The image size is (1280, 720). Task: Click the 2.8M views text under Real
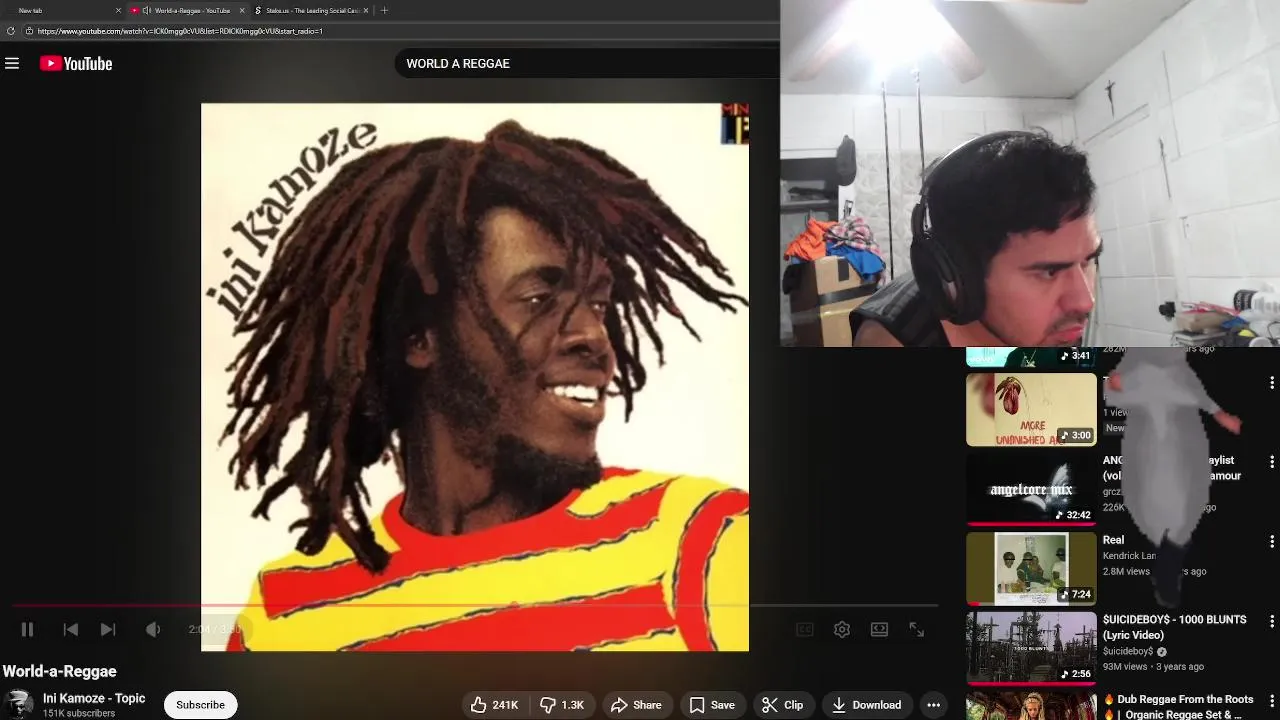coord(1126,571)
